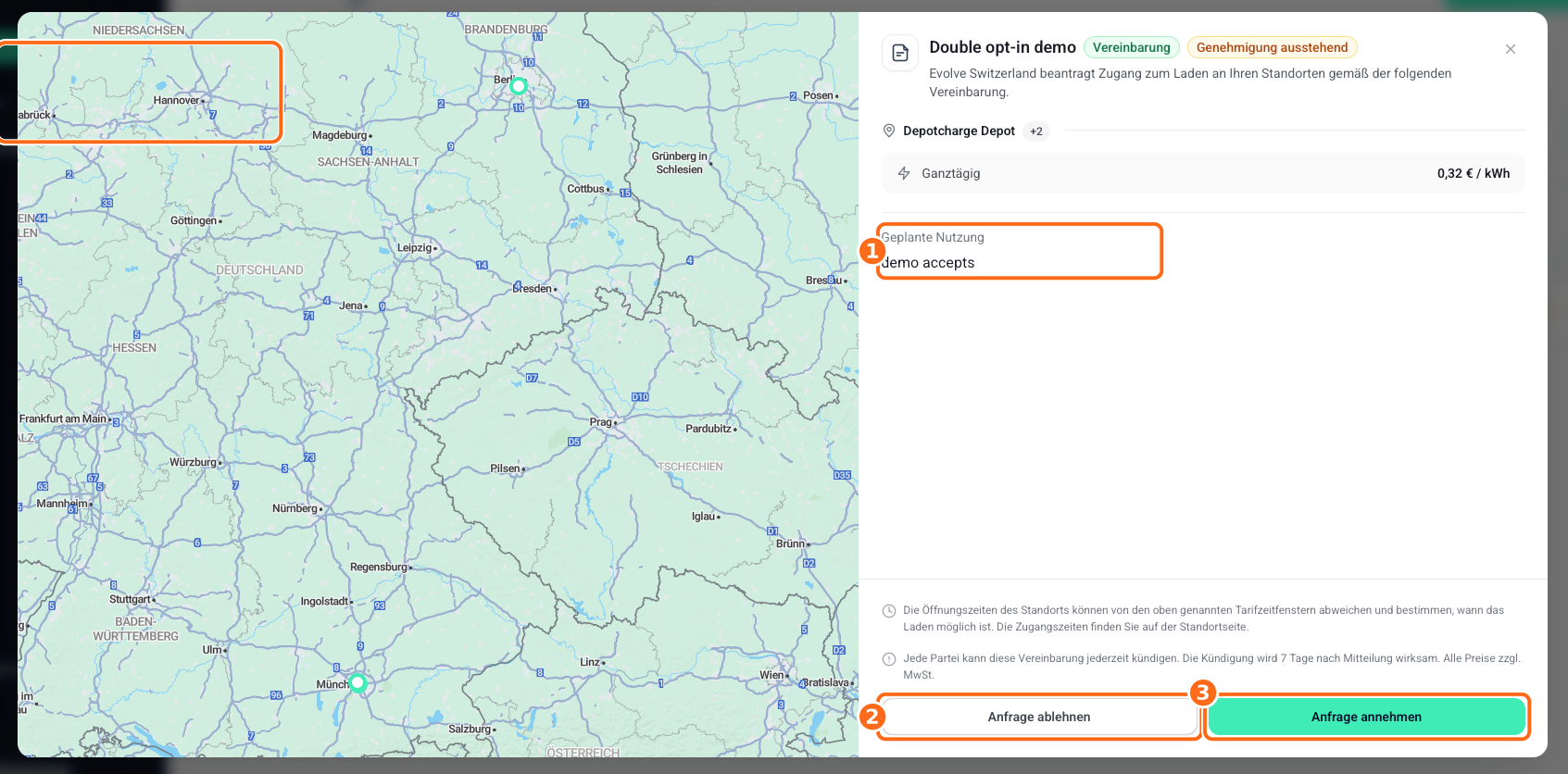Click the Genehmigung ausstehend status badge
Viewport: 1568px width, 774px height.
pos(1272,47)
